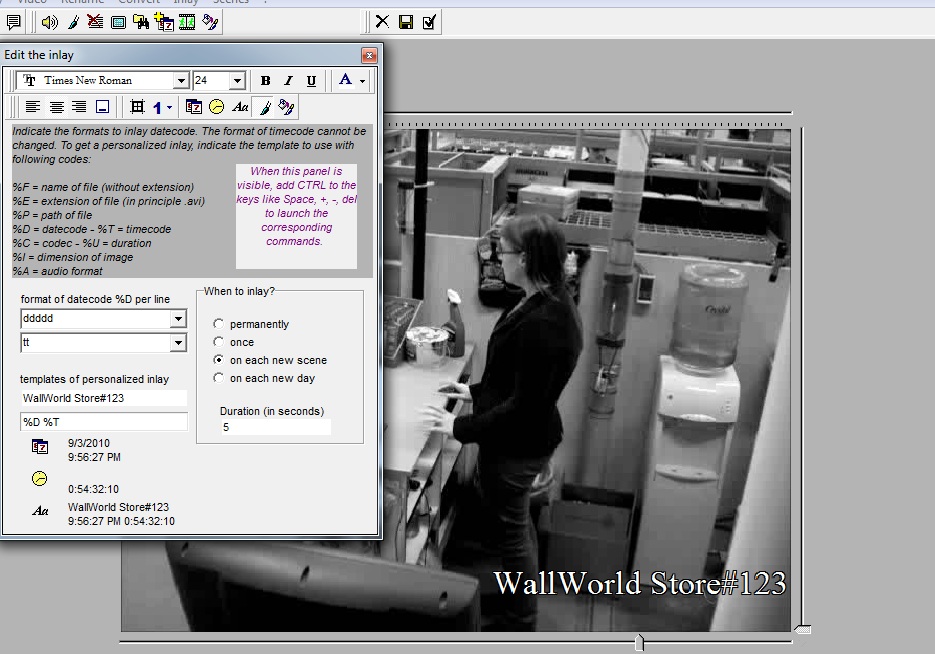Click the WallWorld Store#123 inlay on video

pos(640,582)
